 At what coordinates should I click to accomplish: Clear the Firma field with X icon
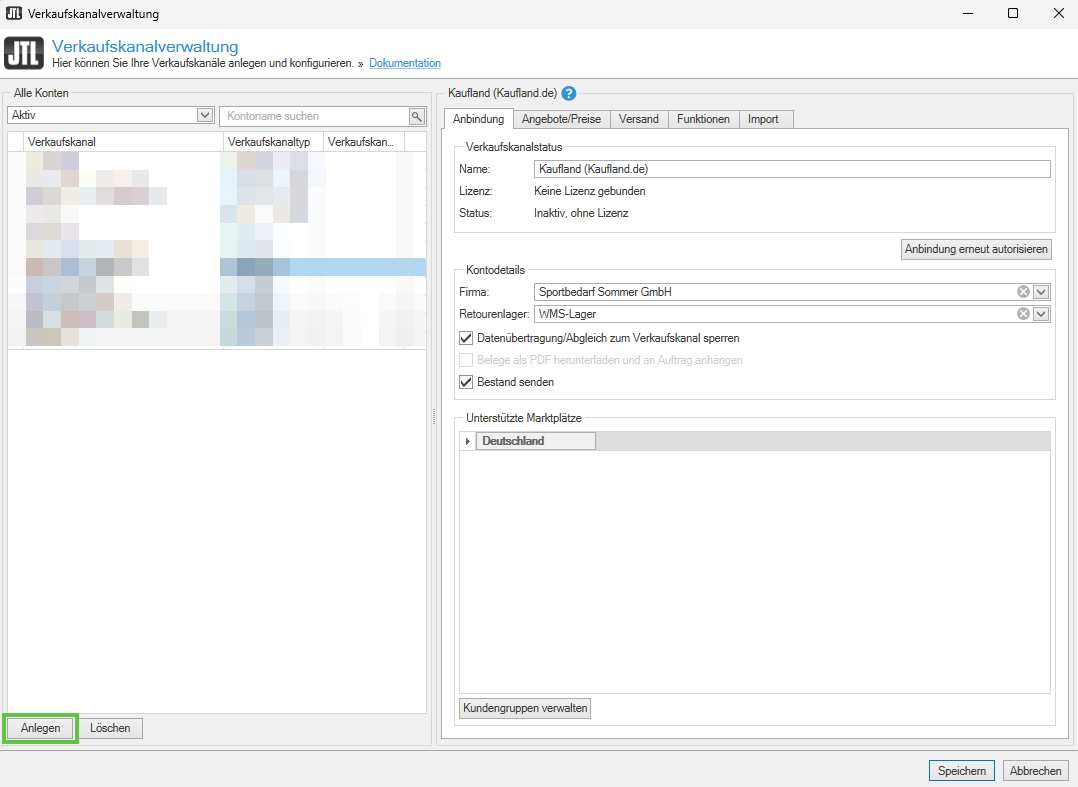(1023, 292)
